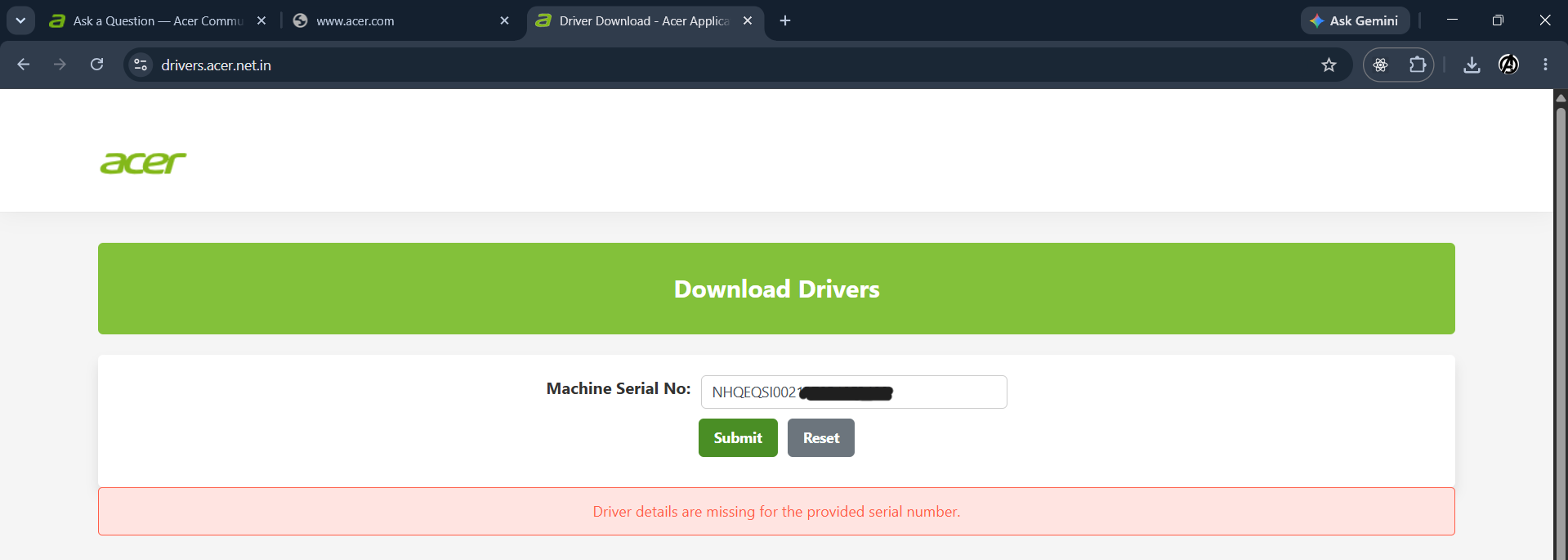Close the www.acer.com tab
Screen dimensions: 1568x560
coord(504,21)
